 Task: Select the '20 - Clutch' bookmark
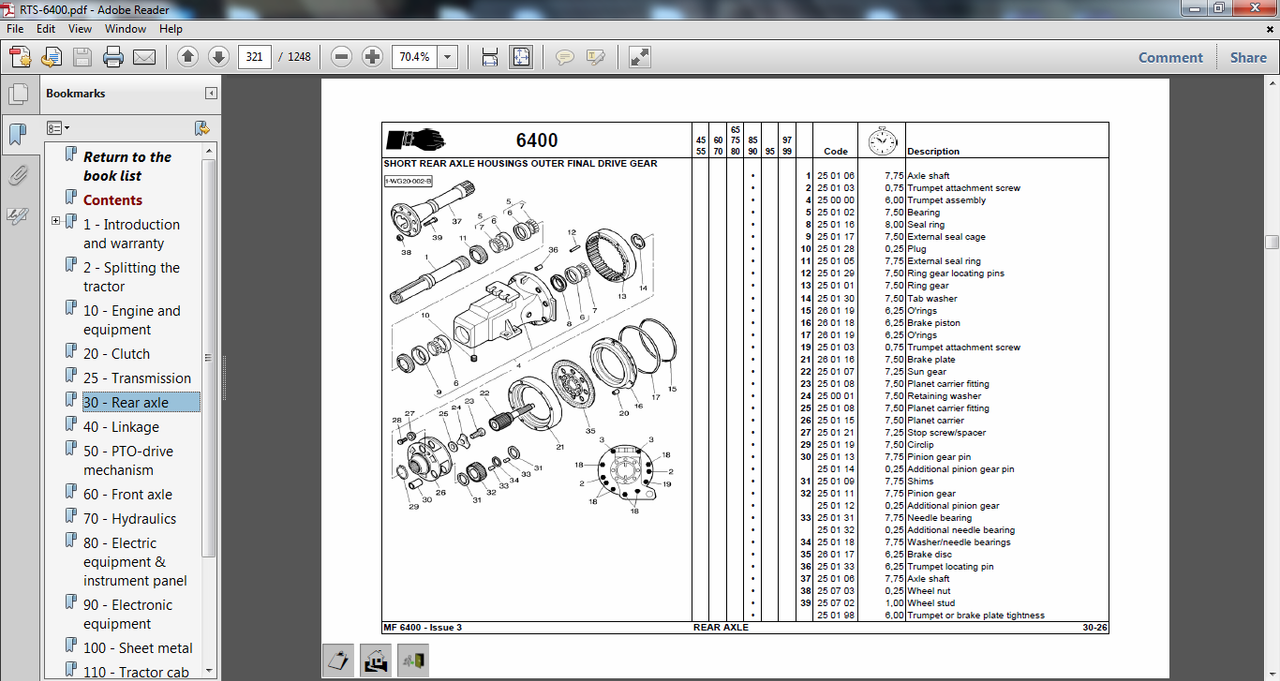[116, 354]
